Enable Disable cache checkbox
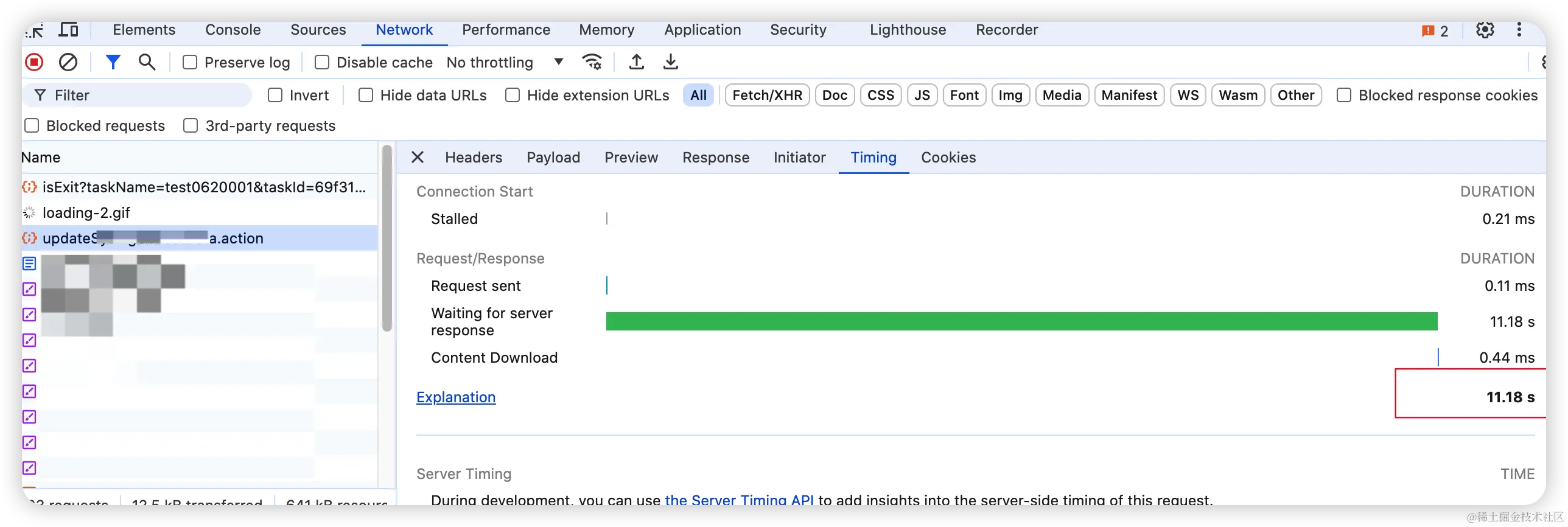1568x527 pixels. (x=322, y=63)
